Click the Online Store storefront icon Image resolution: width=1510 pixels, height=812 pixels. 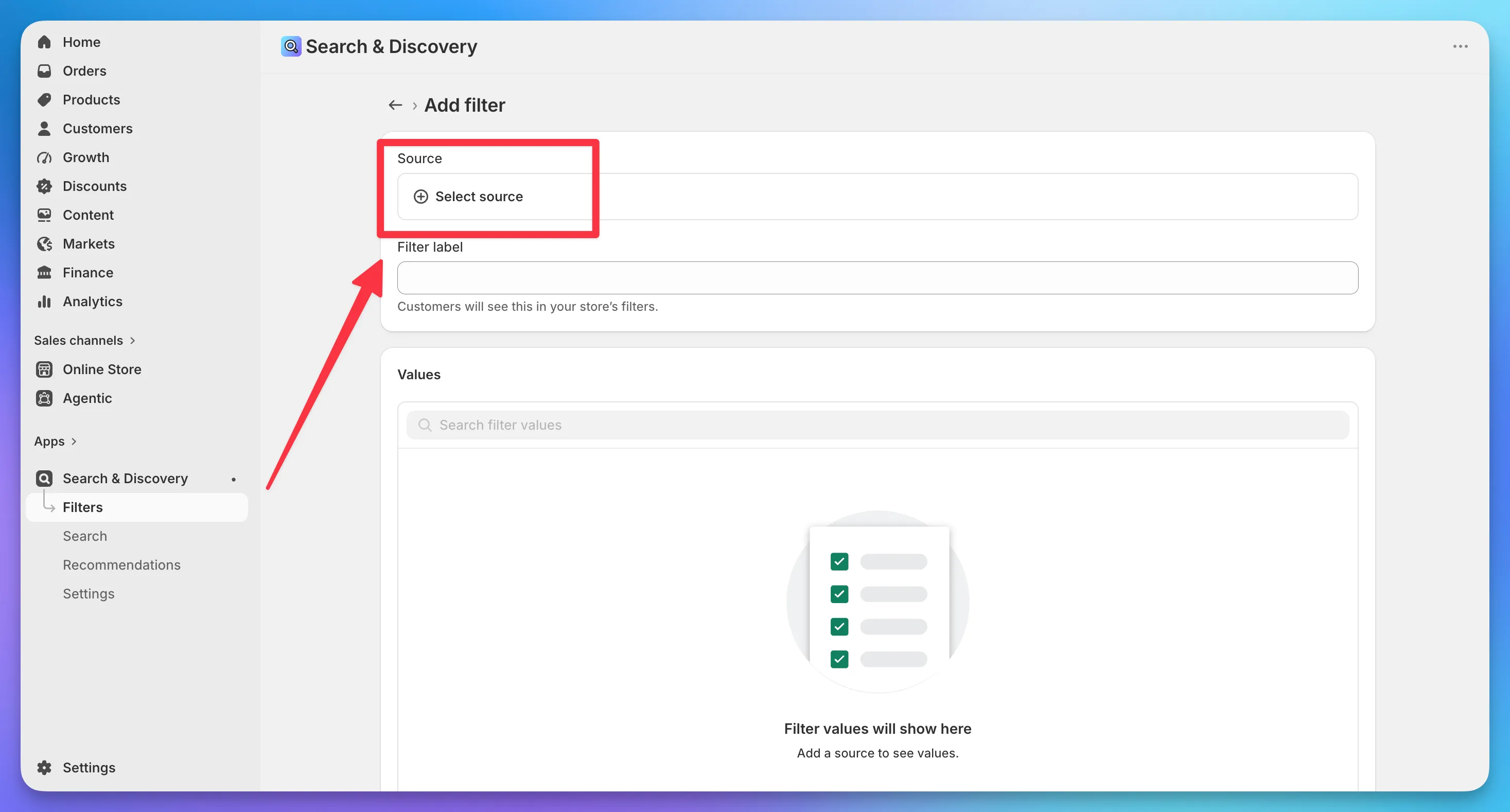[44, 369]
